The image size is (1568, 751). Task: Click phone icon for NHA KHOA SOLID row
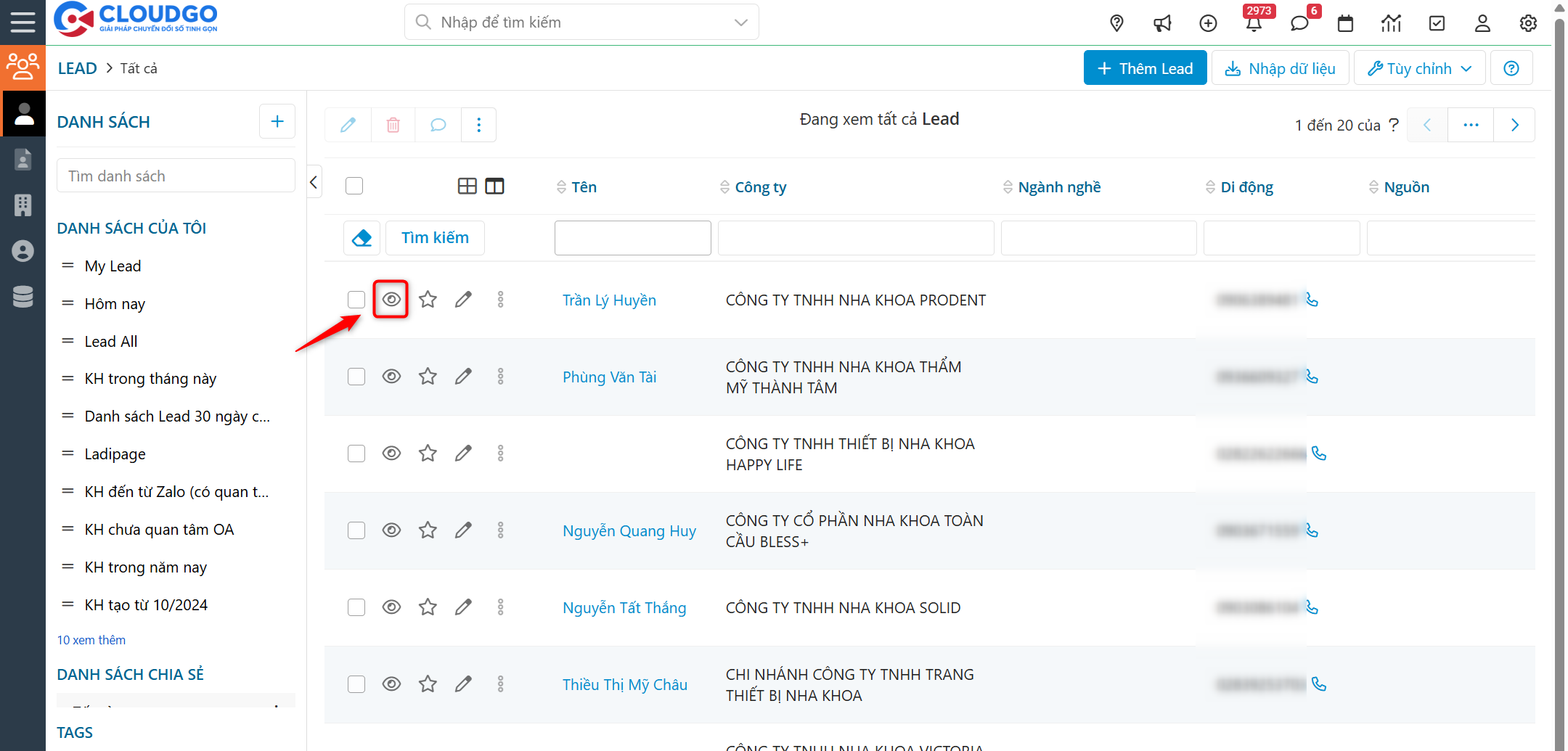pyautogui.click(x=1312, y=607)
